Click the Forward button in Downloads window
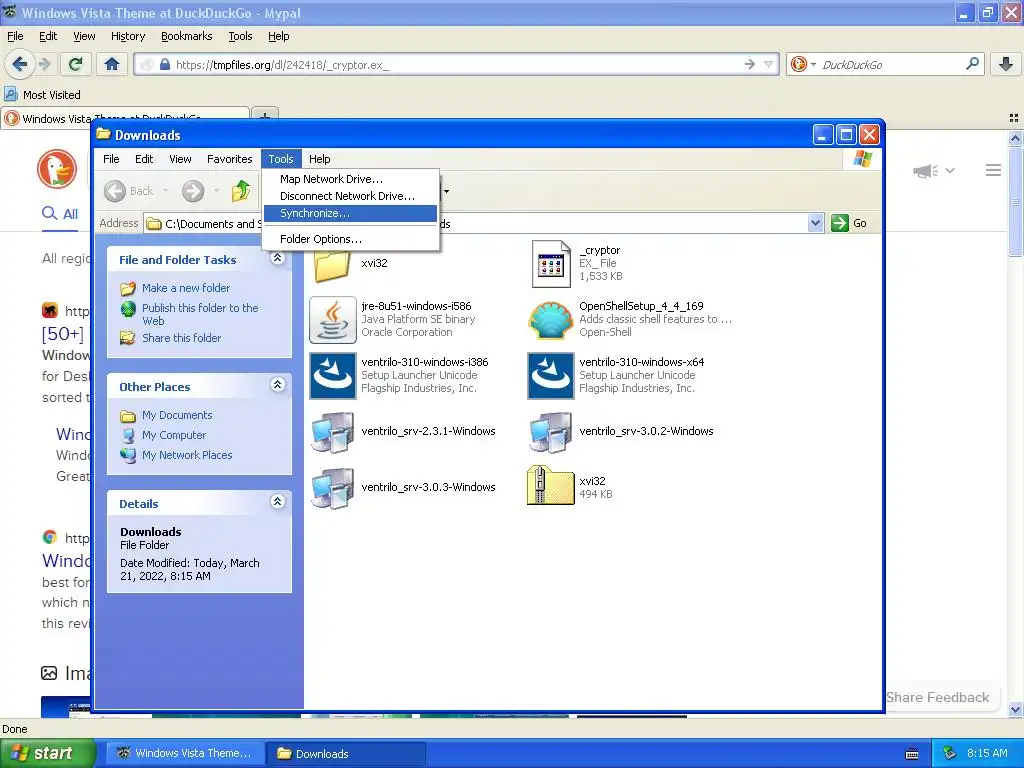Image resolution: width=1024 pixels, height=768 pixels. [193, 191]
